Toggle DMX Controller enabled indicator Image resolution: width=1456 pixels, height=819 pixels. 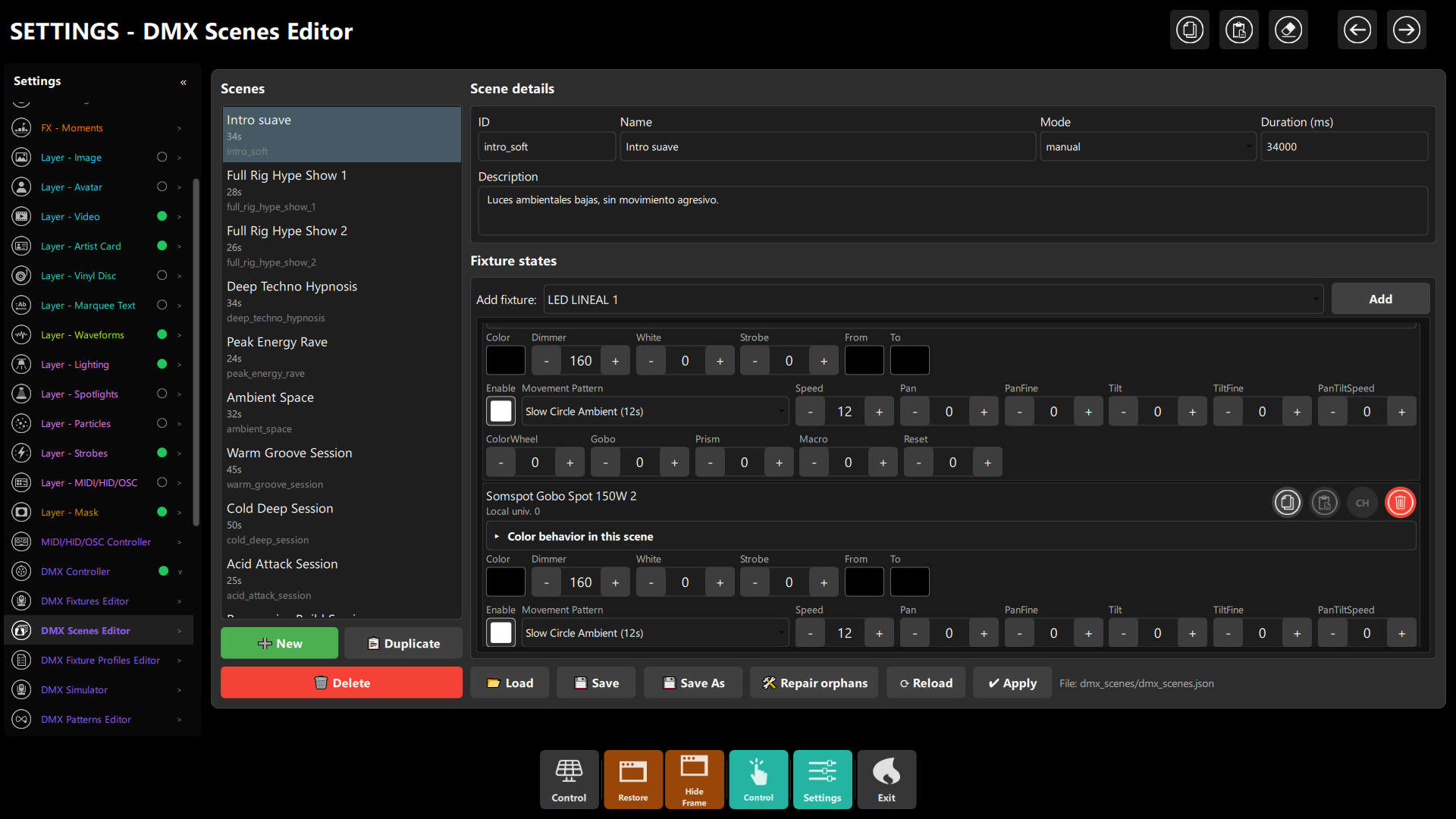point(163,572)
